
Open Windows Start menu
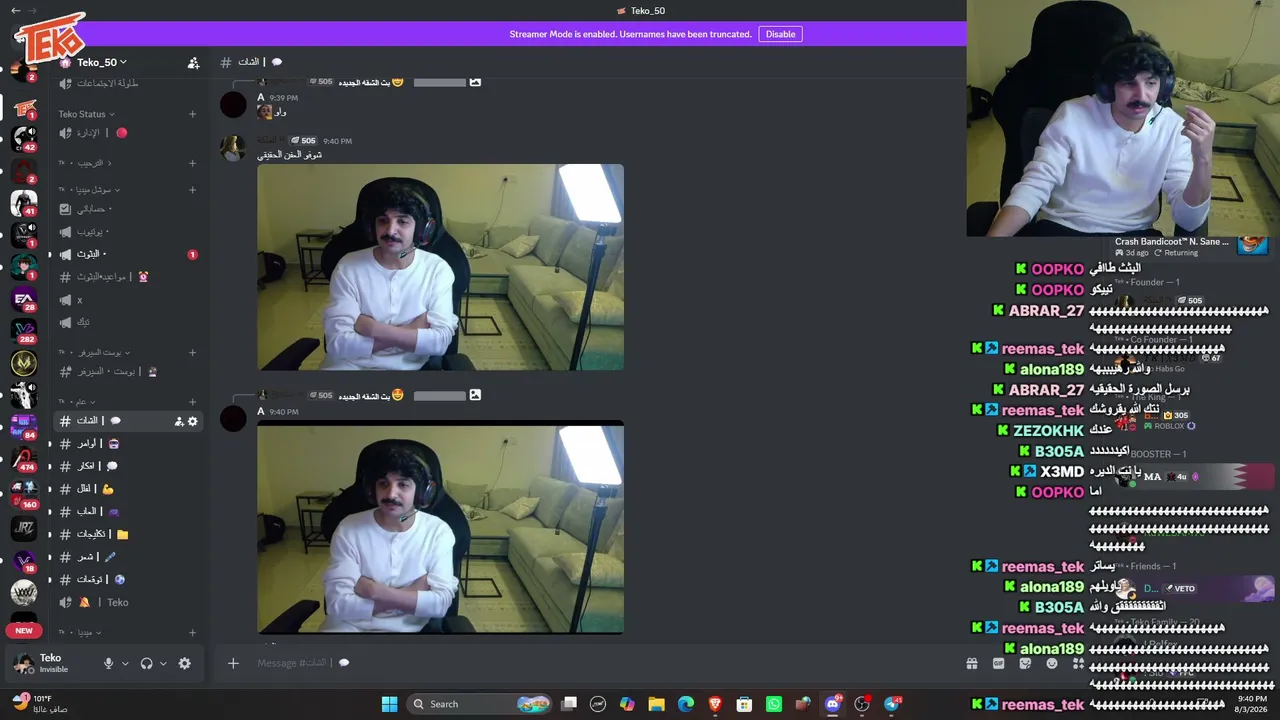pos(389,704)
